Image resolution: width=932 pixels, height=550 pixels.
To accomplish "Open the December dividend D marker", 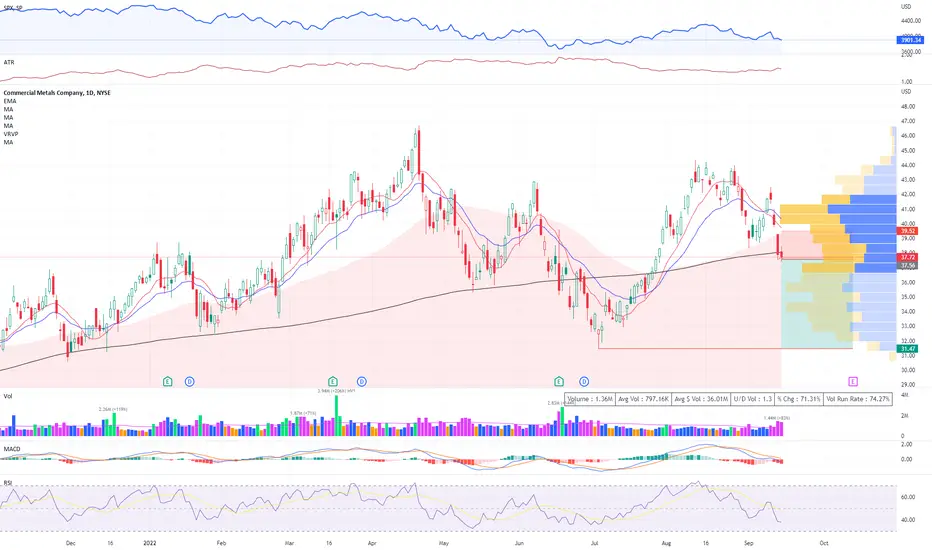I will point(190,381).
